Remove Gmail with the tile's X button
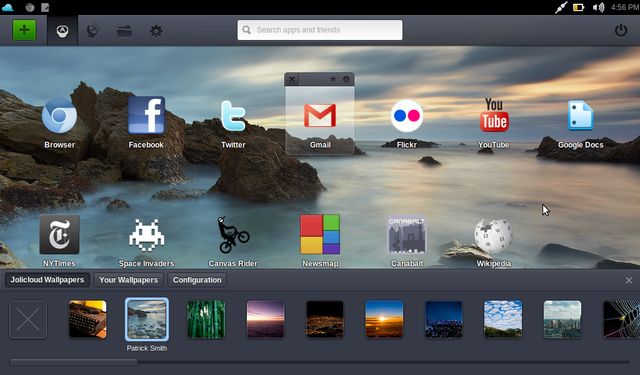640x375 pixels. click(x=291, y=79)
